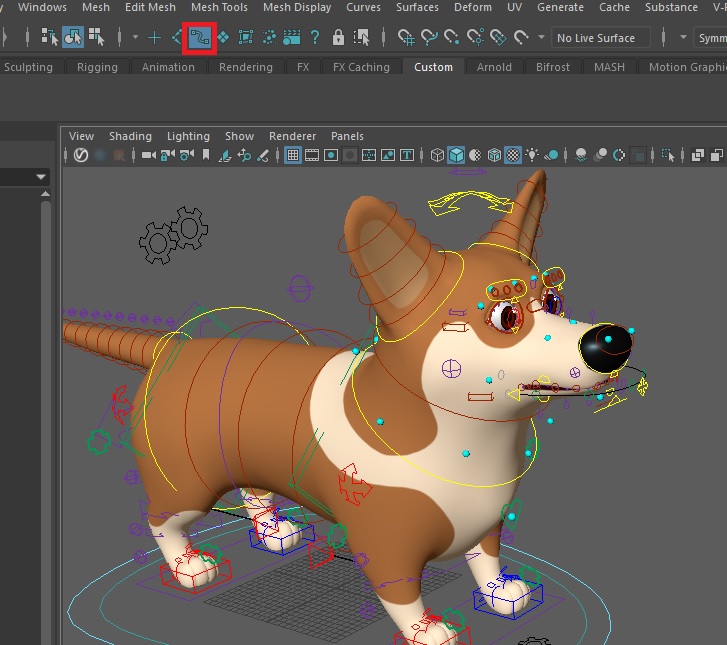Open the viewport bookmarks icon
The width and height of the screenshot is (727, 645).
(206, 155)
